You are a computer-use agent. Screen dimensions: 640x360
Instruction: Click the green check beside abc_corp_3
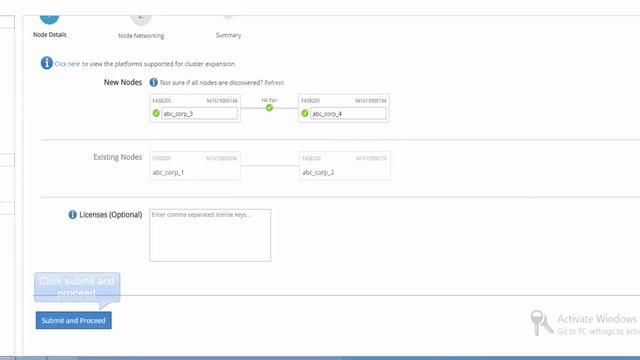[x=156, y=113]
